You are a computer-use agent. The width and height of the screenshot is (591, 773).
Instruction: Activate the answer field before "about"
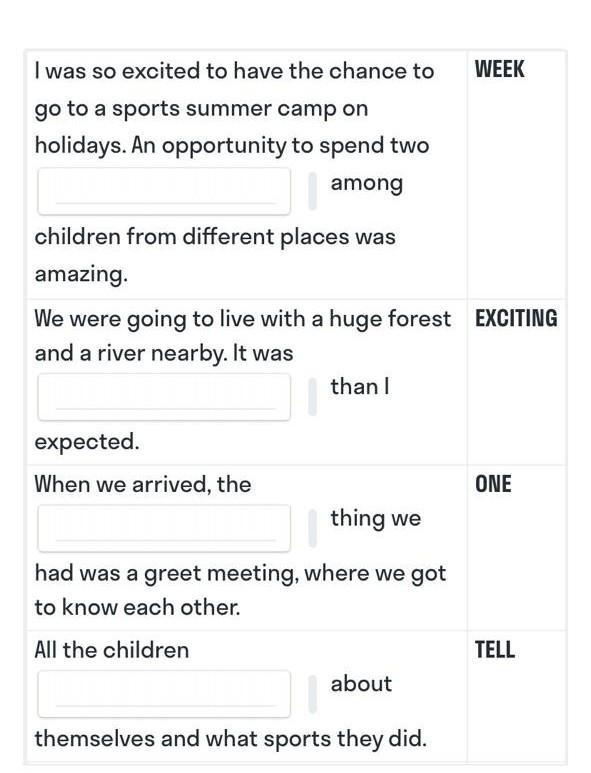pyautogui.click(x=164, y=694)
